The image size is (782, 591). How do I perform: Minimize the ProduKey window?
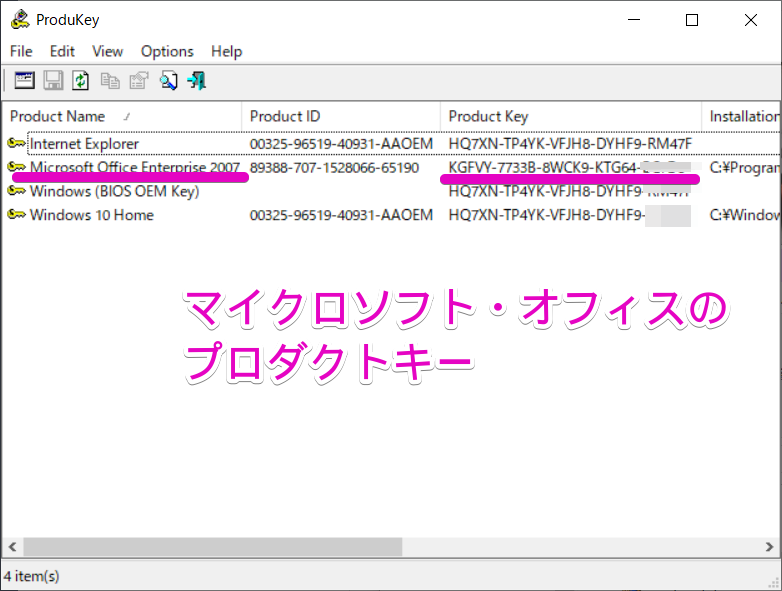634,20
